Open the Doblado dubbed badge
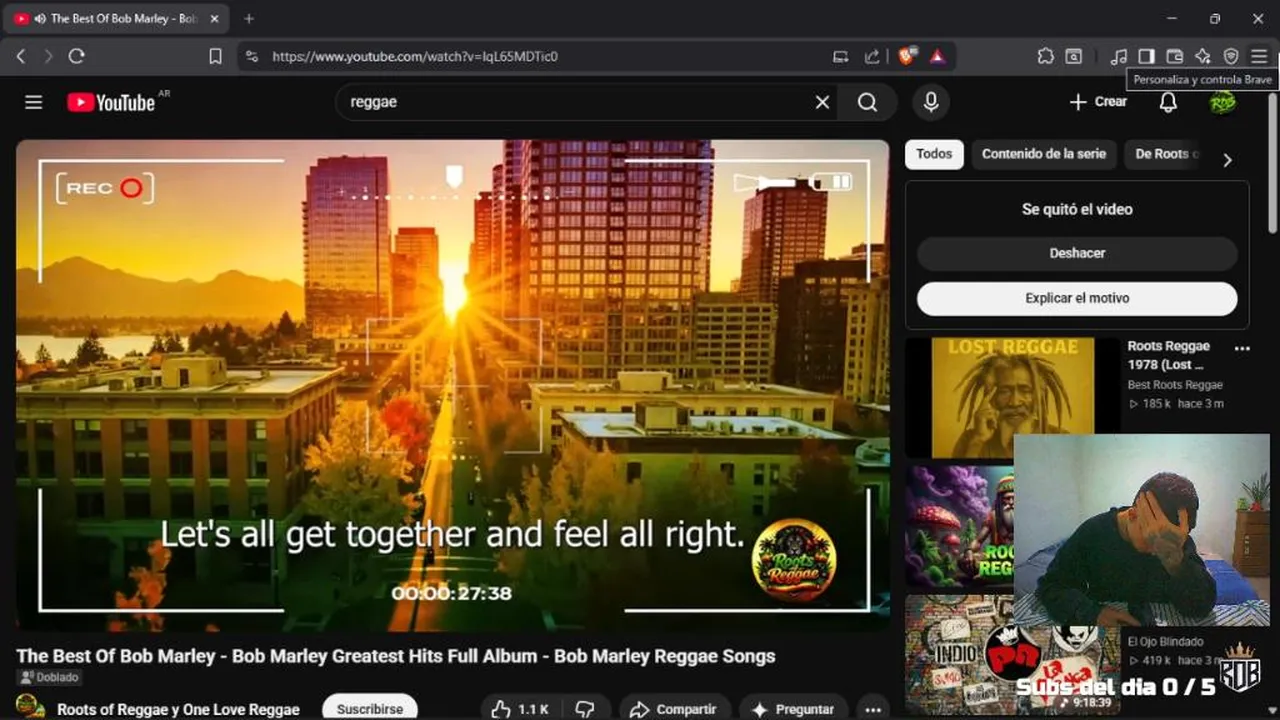This screenshot has height=720, width=1280. coord(49,678)
